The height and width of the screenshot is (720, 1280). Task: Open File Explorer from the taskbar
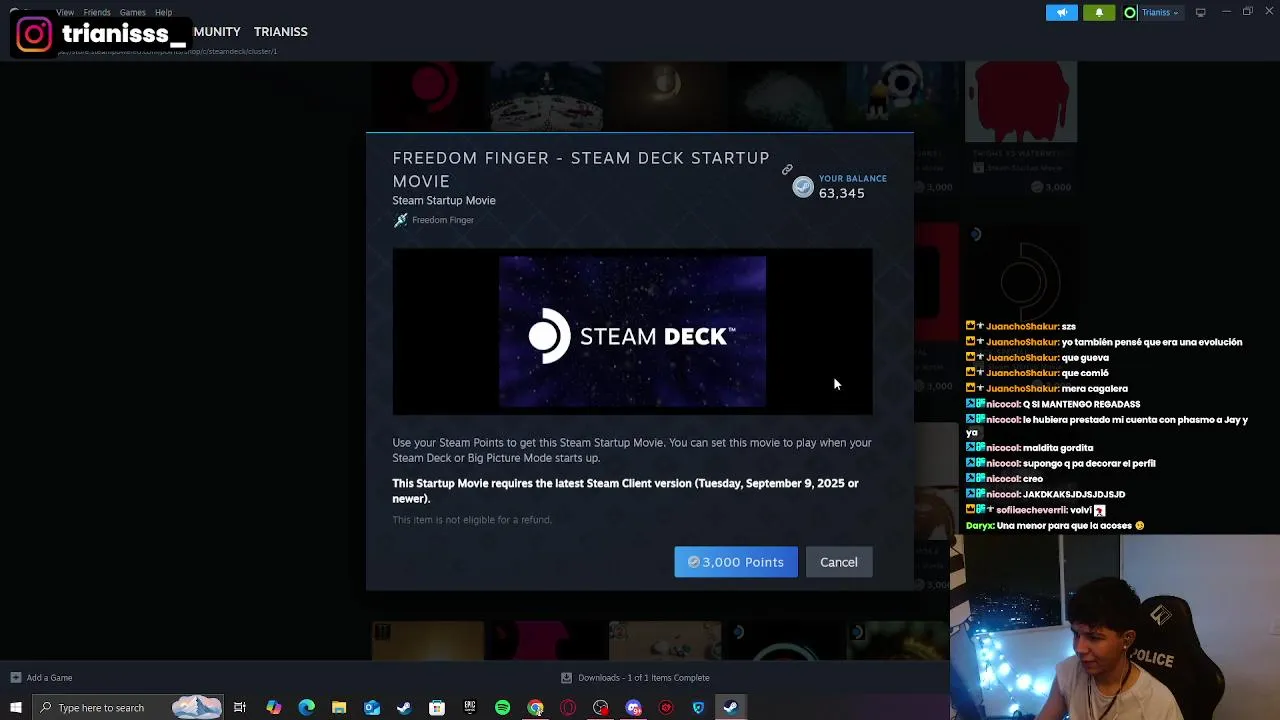click(x=339, y=708)
